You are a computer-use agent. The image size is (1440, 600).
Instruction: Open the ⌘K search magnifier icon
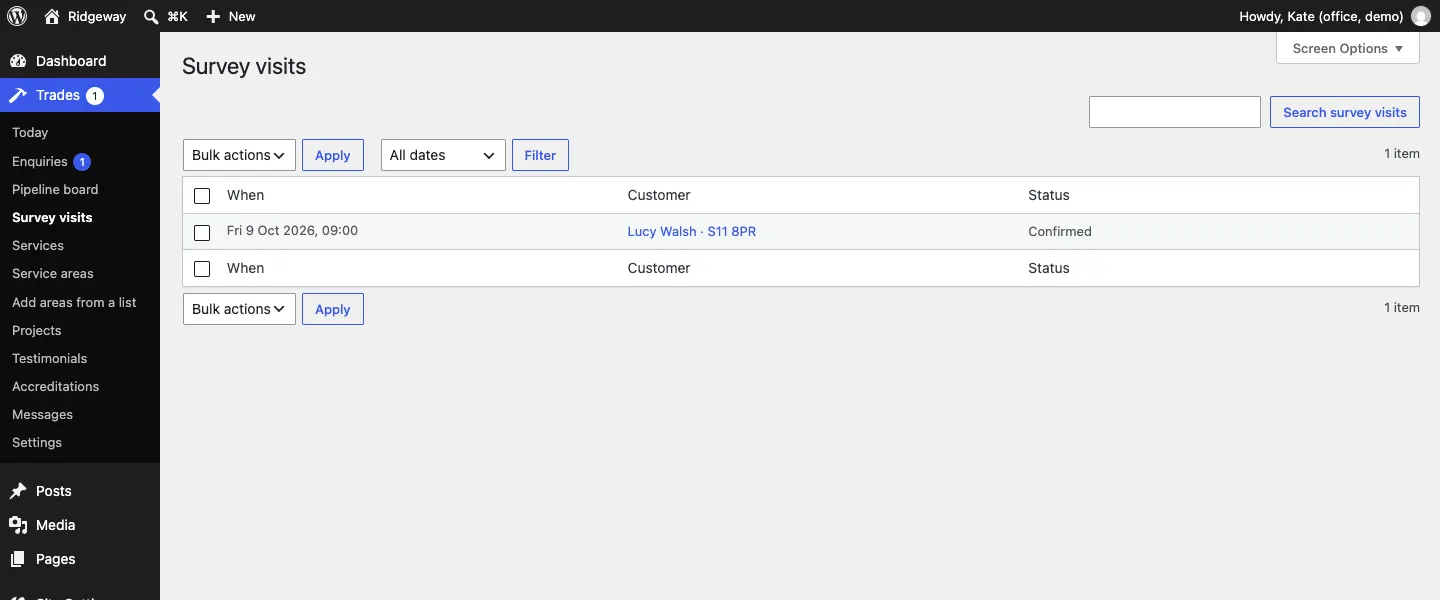point(151,16)
